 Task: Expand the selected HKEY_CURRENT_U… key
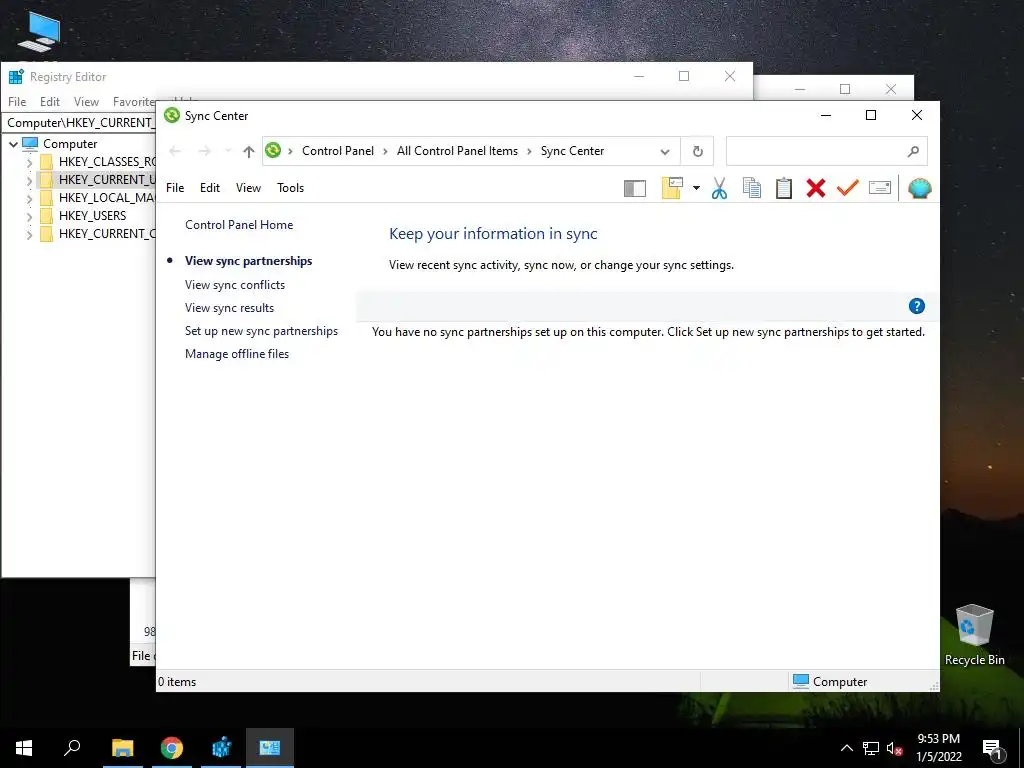tap(29, 180)
